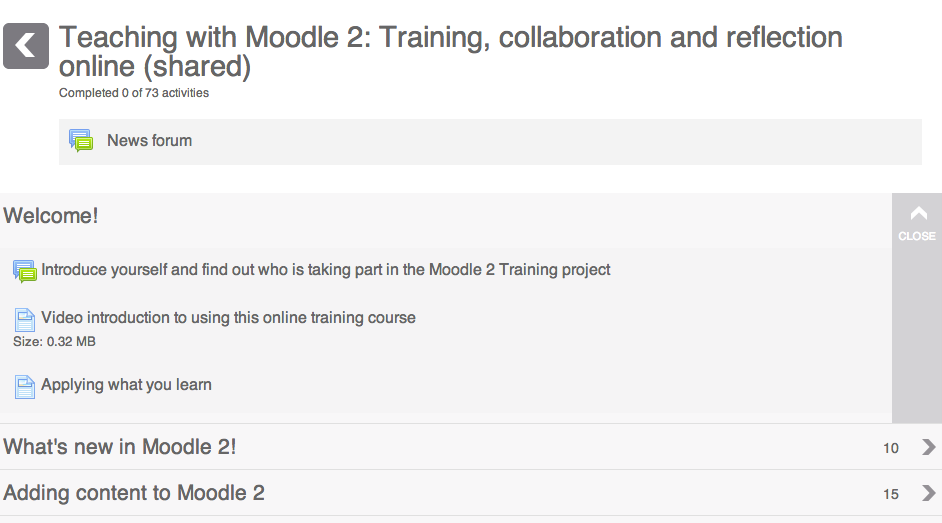
Task: Click the CLOSE label on side panel
Action: coord(917,236)
